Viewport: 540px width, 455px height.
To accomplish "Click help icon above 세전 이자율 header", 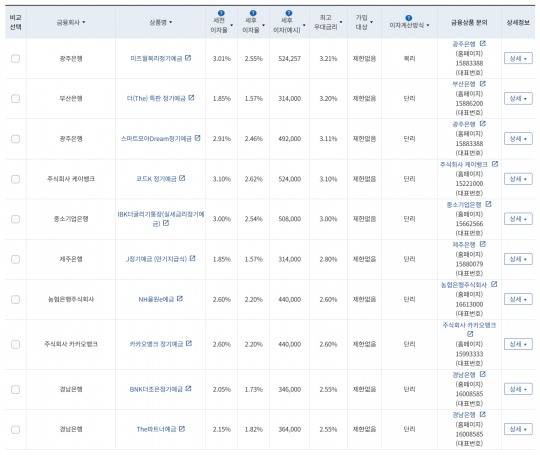I will click(221, 13).
